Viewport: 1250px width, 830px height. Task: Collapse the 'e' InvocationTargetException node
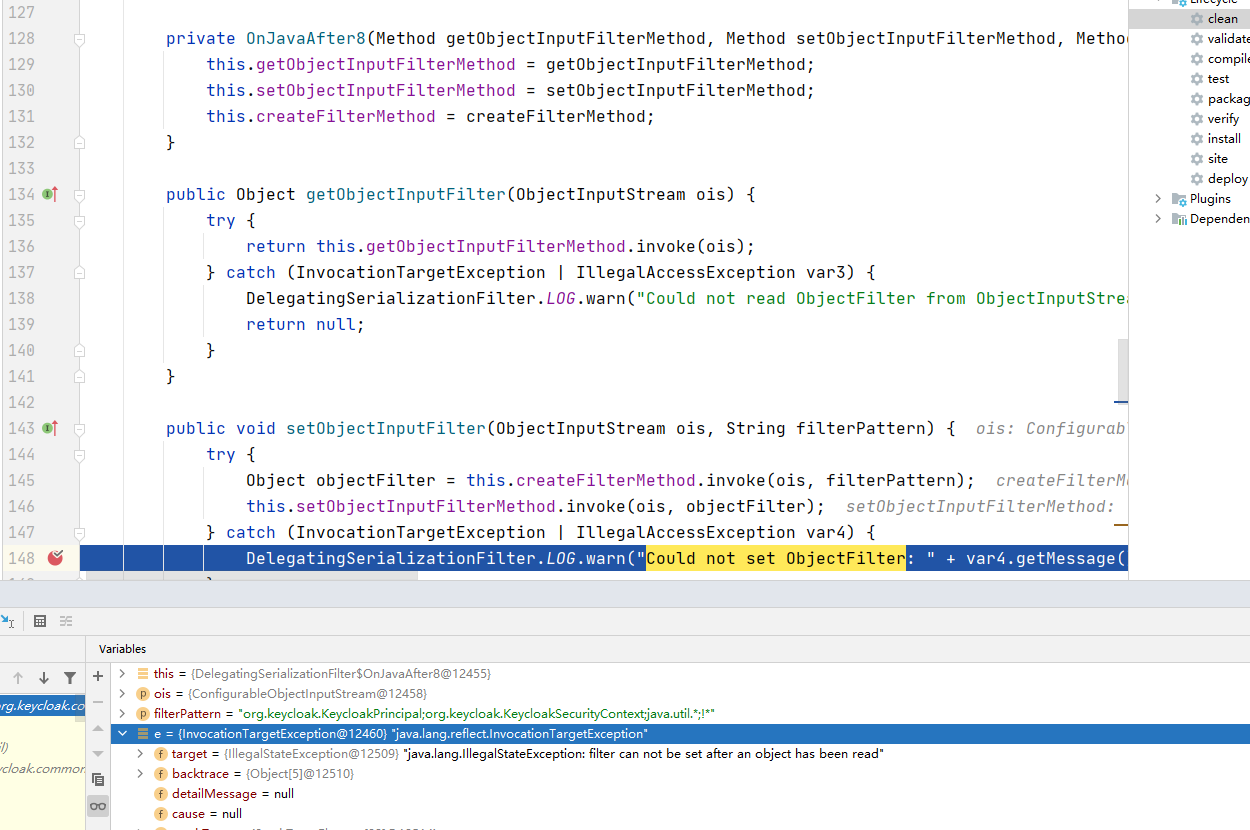(122, 733)
